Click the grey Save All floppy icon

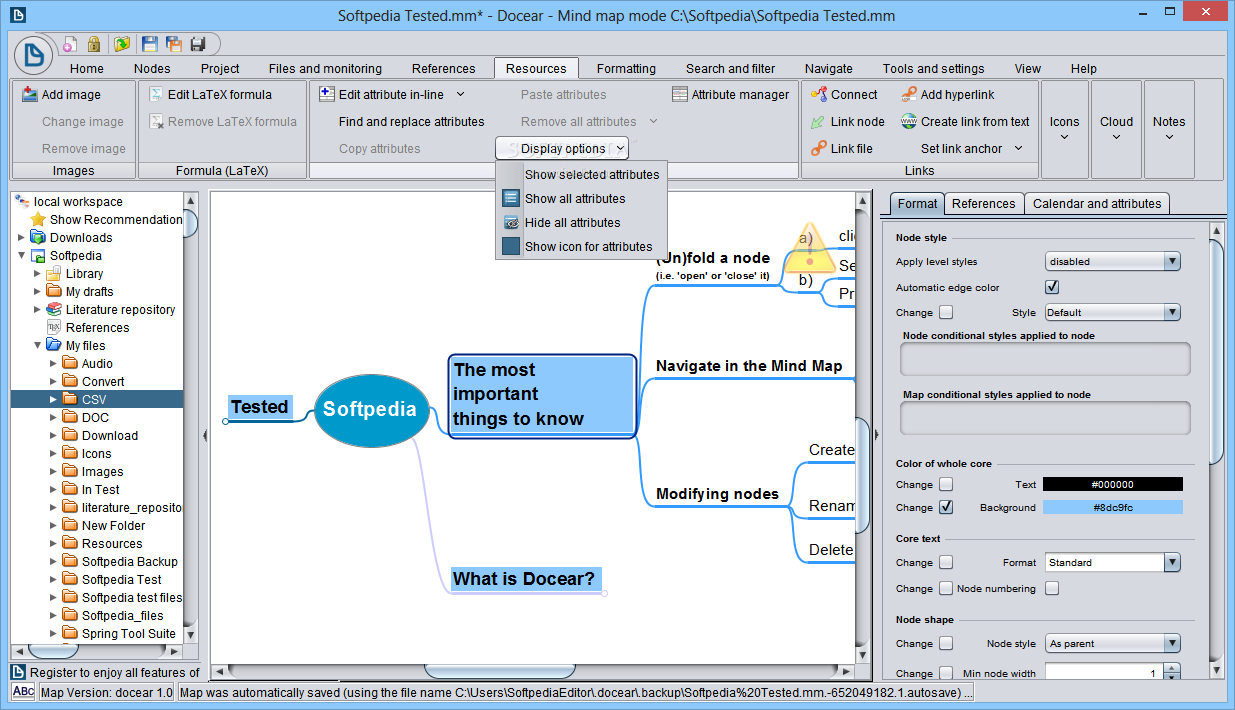click(198, 44)
